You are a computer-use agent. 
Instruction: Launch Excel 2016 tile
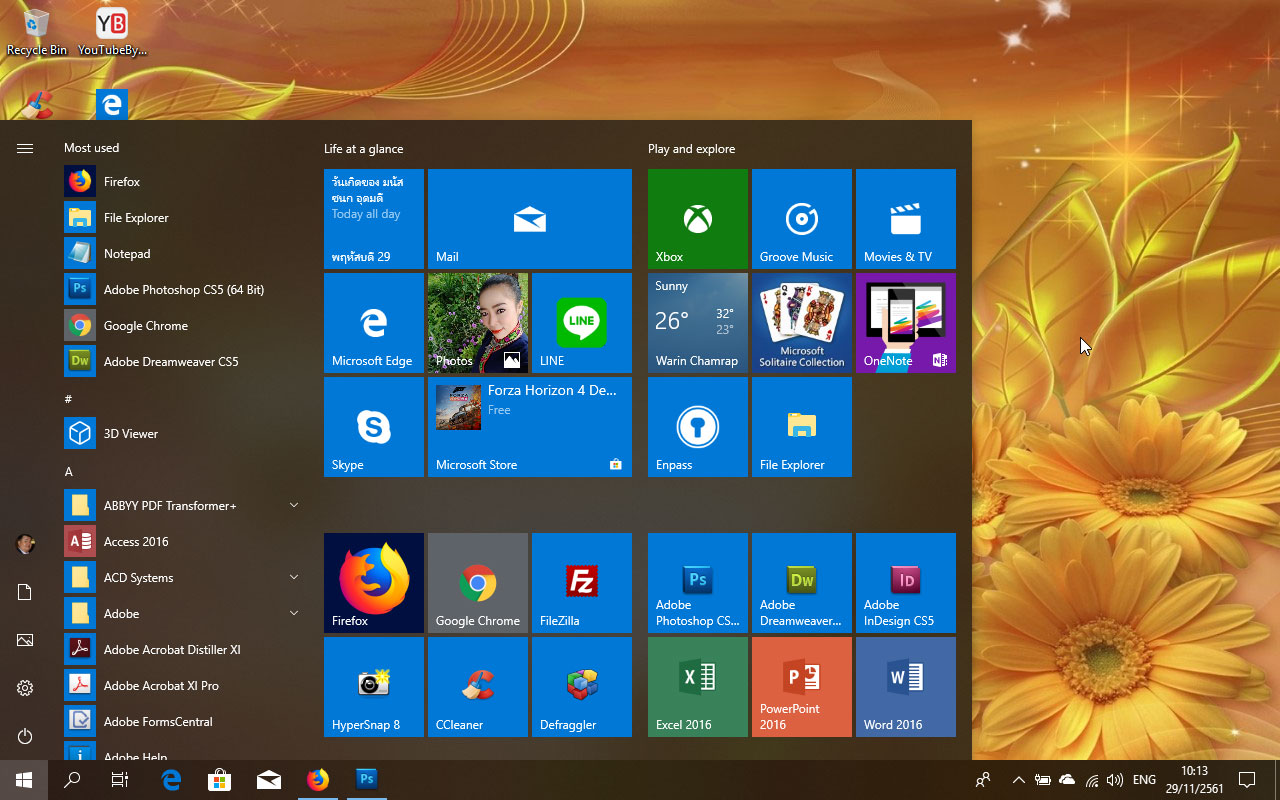697,687
